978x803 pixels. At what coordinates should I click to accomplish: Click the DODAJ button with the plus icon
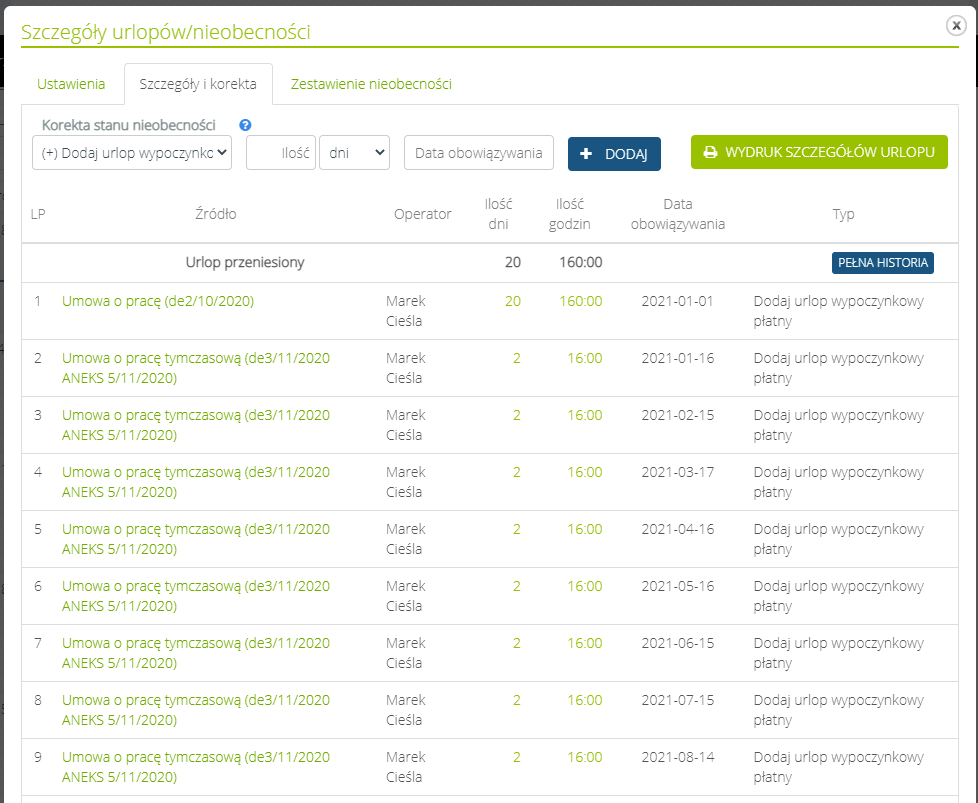tap(614, 154)
